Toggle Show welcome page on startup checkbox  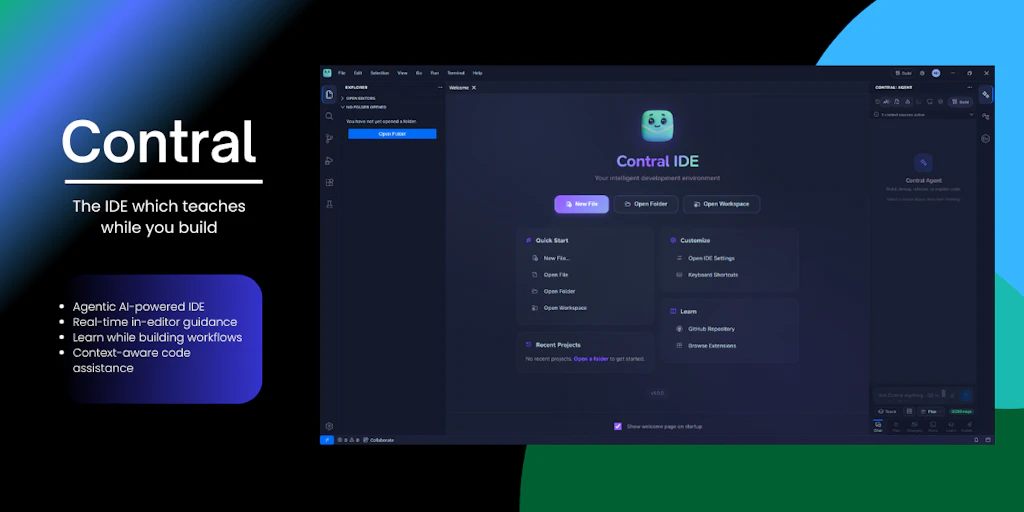point(618,426)
